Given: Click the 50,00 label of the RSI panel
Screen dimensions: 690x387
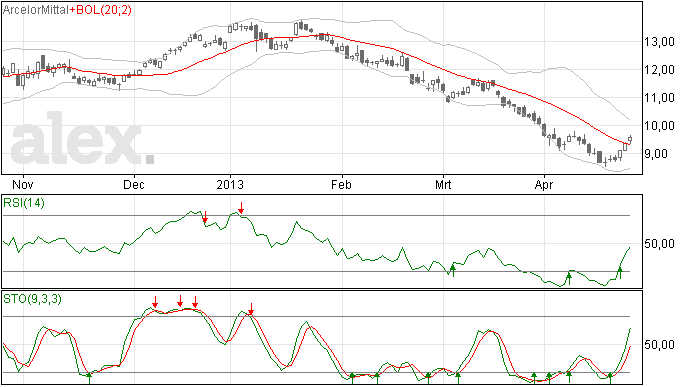Looking at the screenshot, I should 659,243.
